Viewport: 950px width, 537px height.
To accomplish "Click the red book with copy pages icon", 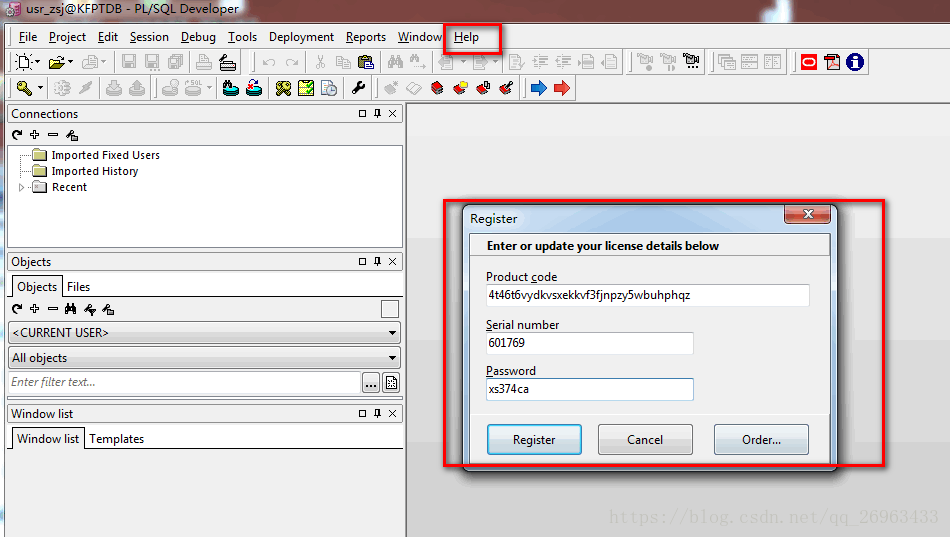I will (483, 88).
